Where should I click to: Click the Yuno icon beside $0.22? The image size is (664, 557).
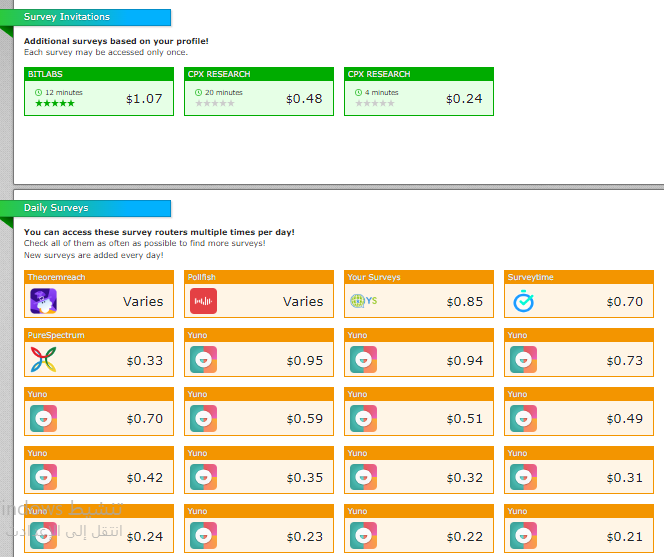coord(363,535)
